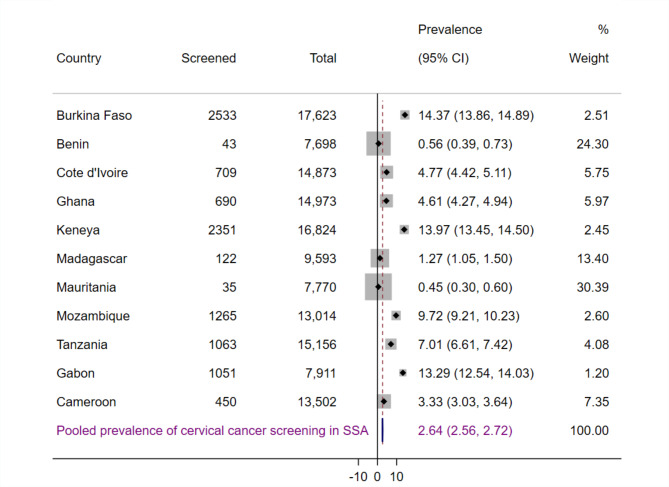
Task: Click the pooled weight value 100.00
Action: (589, 431)
